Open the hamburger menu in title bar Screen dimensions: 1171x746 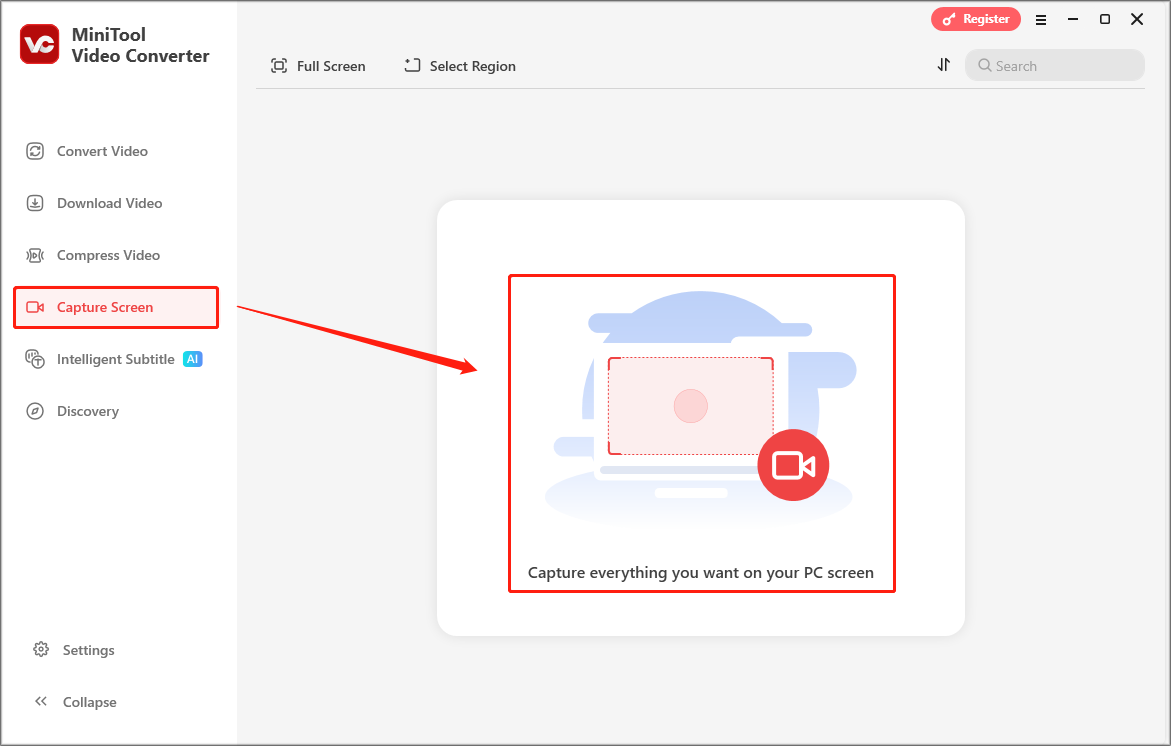(x=1041, y=19)
